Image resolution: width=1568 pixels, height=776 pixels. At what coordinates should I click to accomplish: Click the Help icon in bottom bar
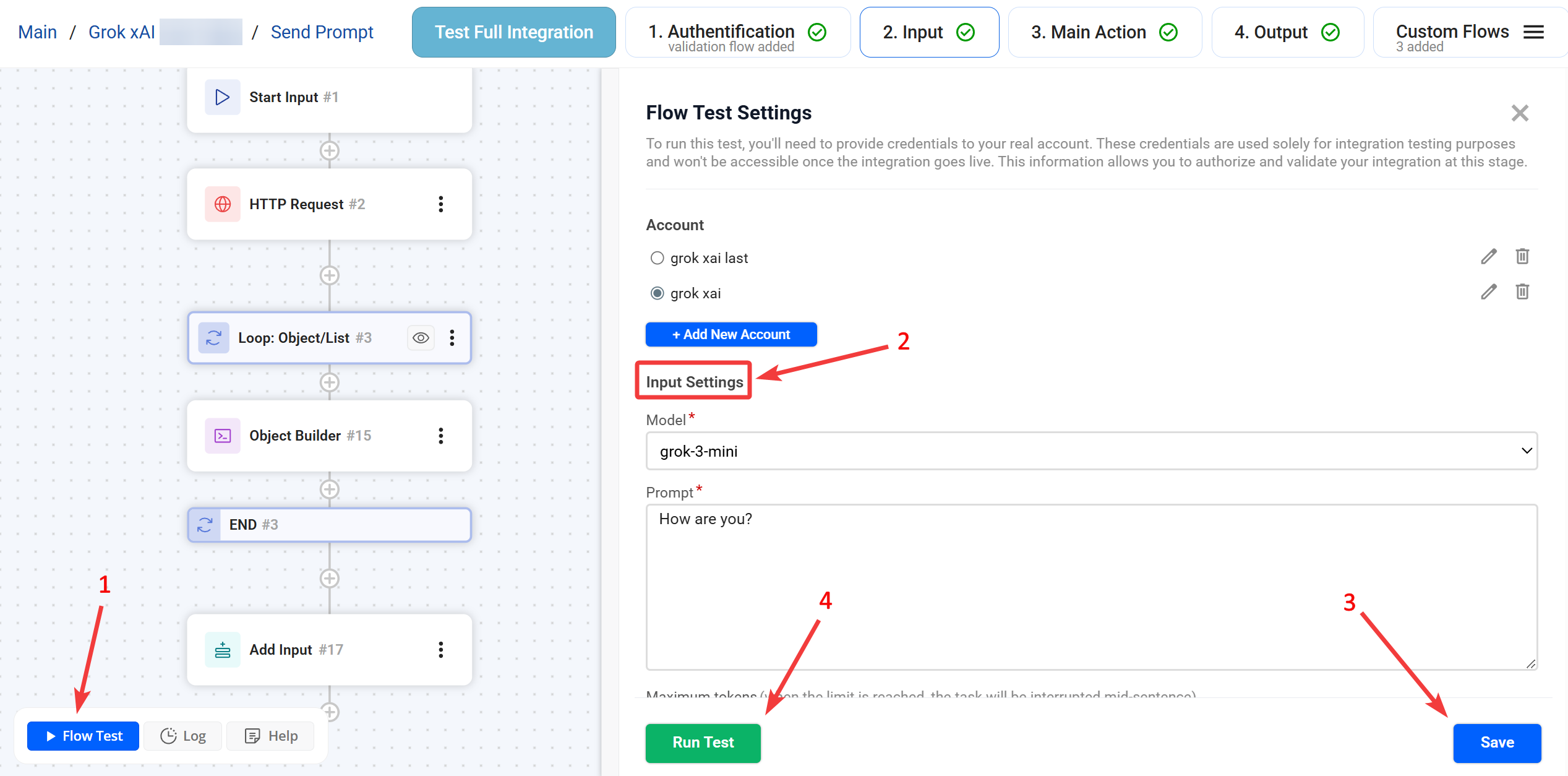tap(252, 736)
